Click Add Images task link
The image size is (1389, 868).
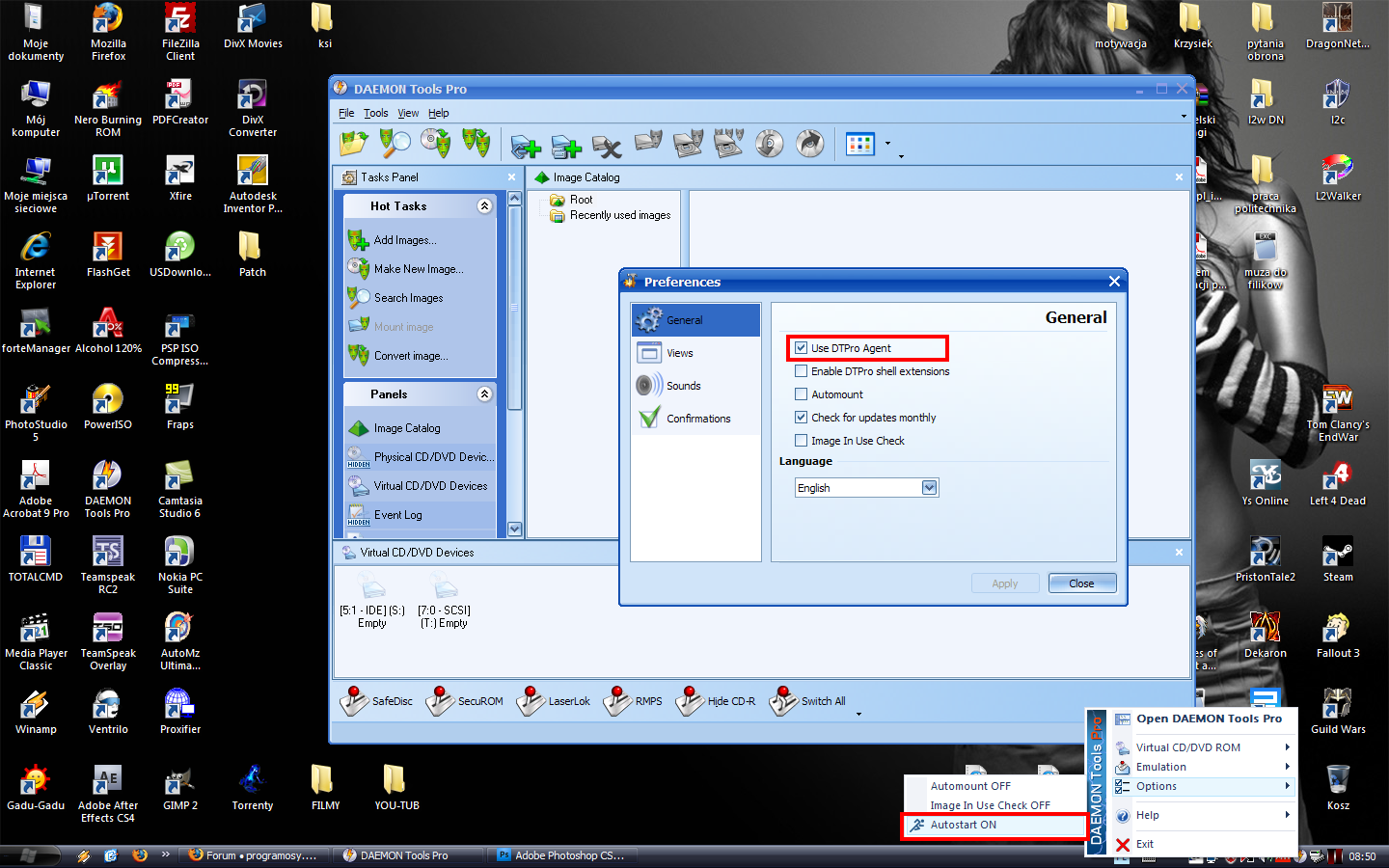click(x=405, y=240)
